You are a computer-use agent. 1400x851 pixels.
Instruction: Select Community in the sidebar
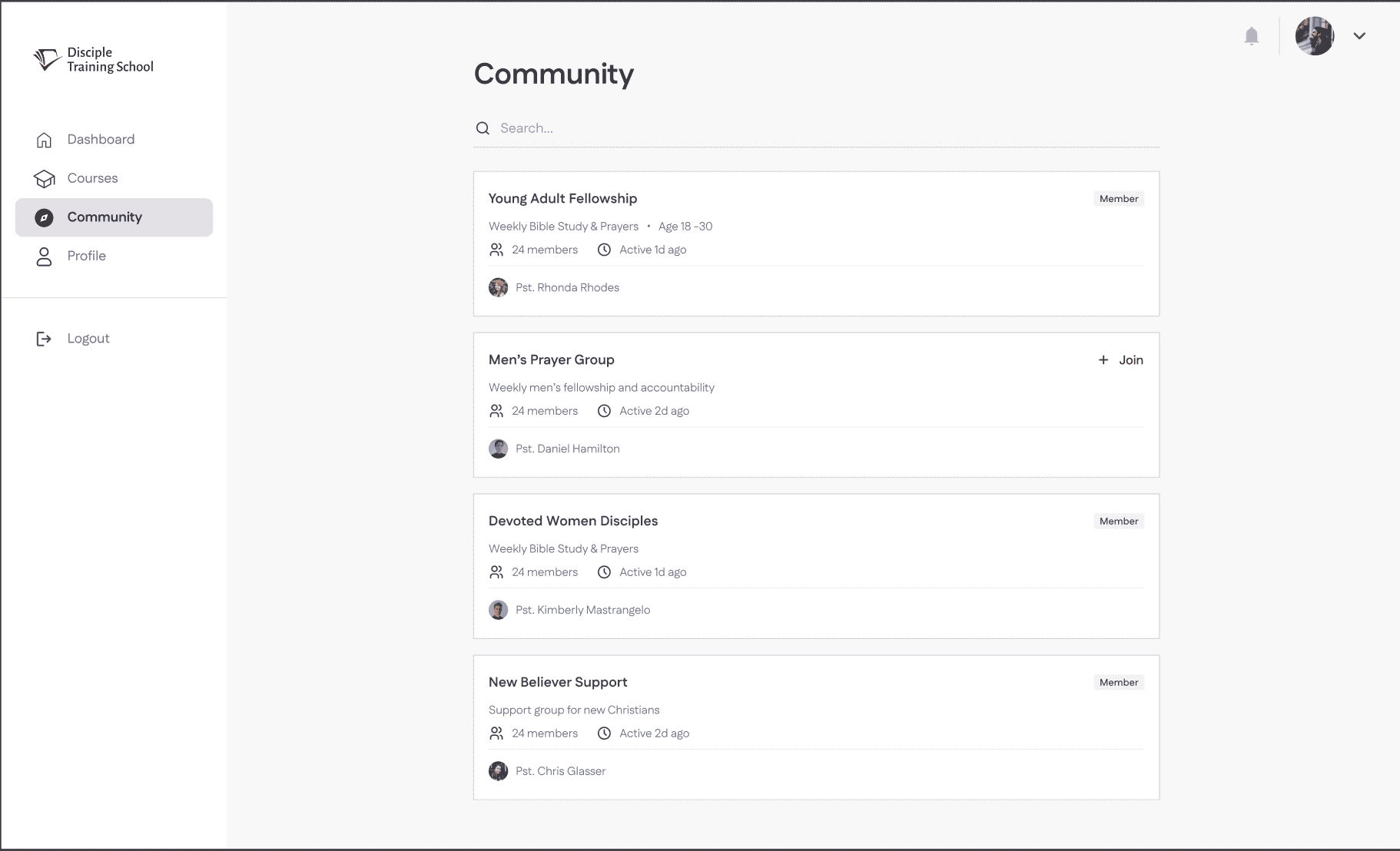coord(114,217)
